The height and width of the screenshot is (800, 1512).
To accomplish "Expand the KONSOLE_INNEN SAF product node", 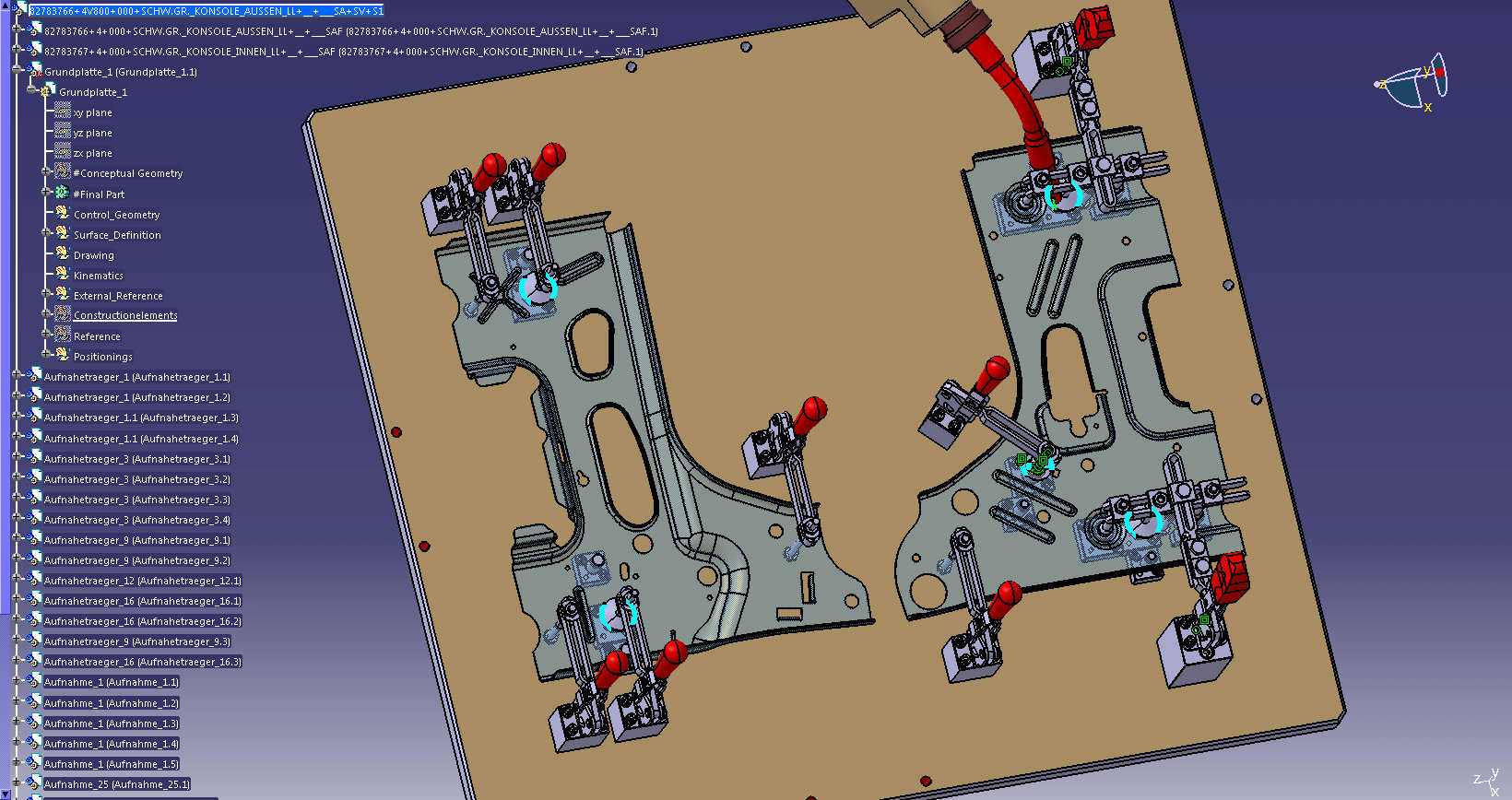I will [x=17, y=51].
